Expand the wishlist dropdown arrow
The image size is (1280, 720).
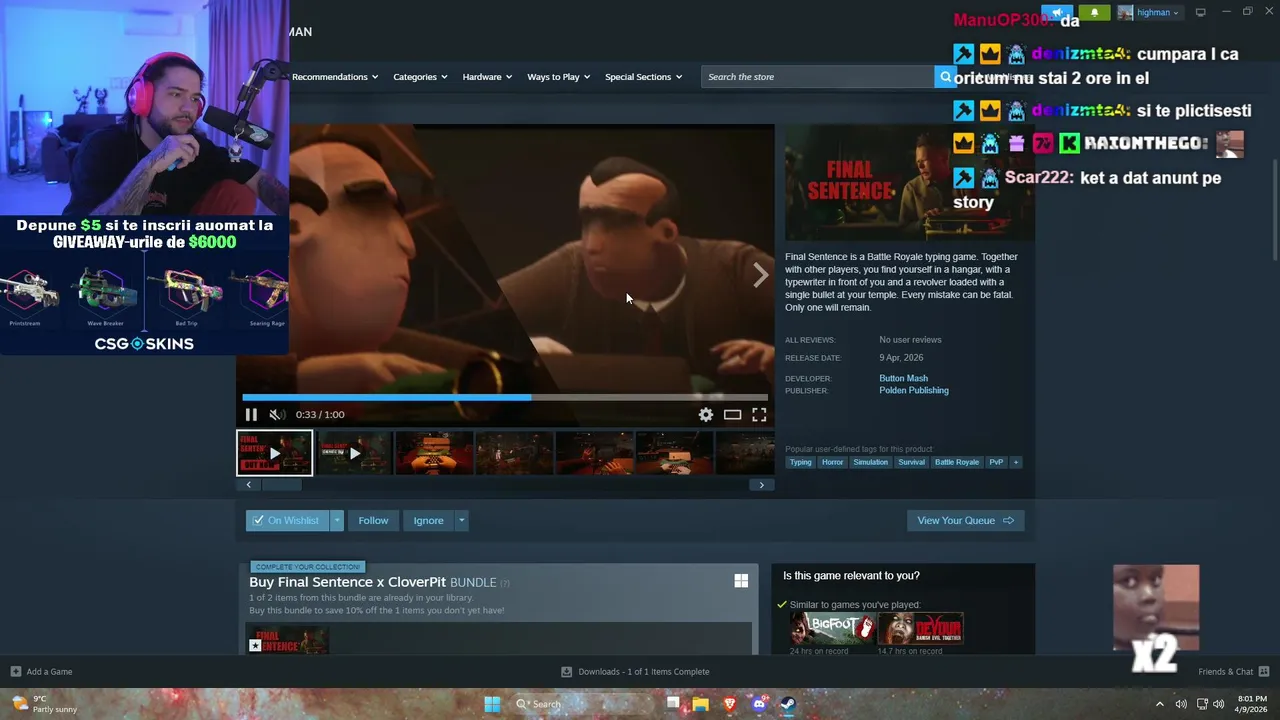337,520
